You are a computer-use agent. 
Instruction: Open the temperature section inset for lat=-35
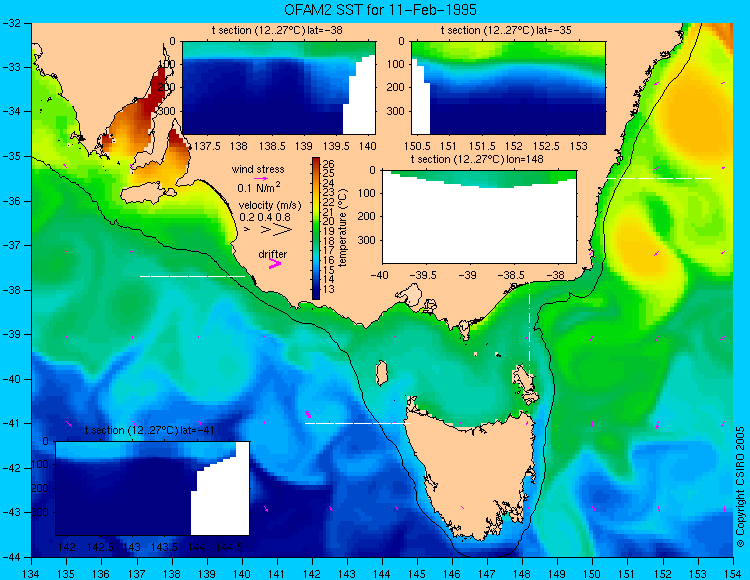(x=508, y=88)
